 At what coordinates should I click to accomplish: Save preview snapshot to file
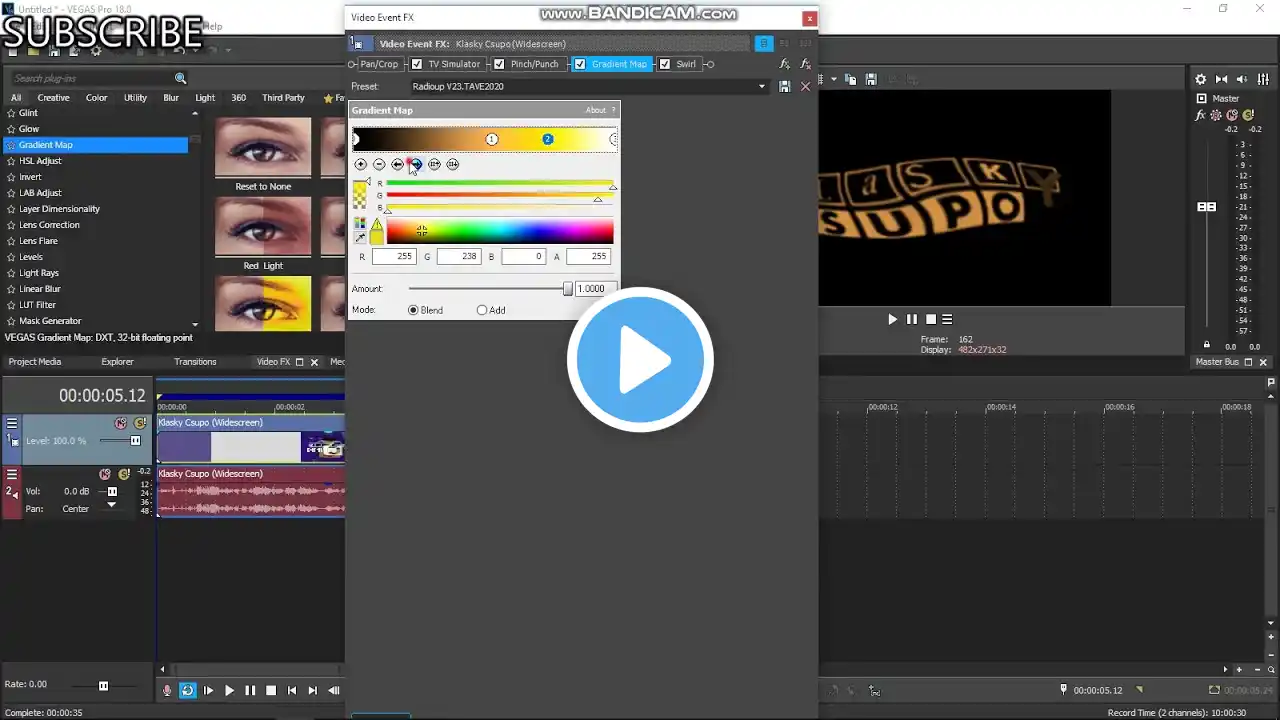(871, 79)
